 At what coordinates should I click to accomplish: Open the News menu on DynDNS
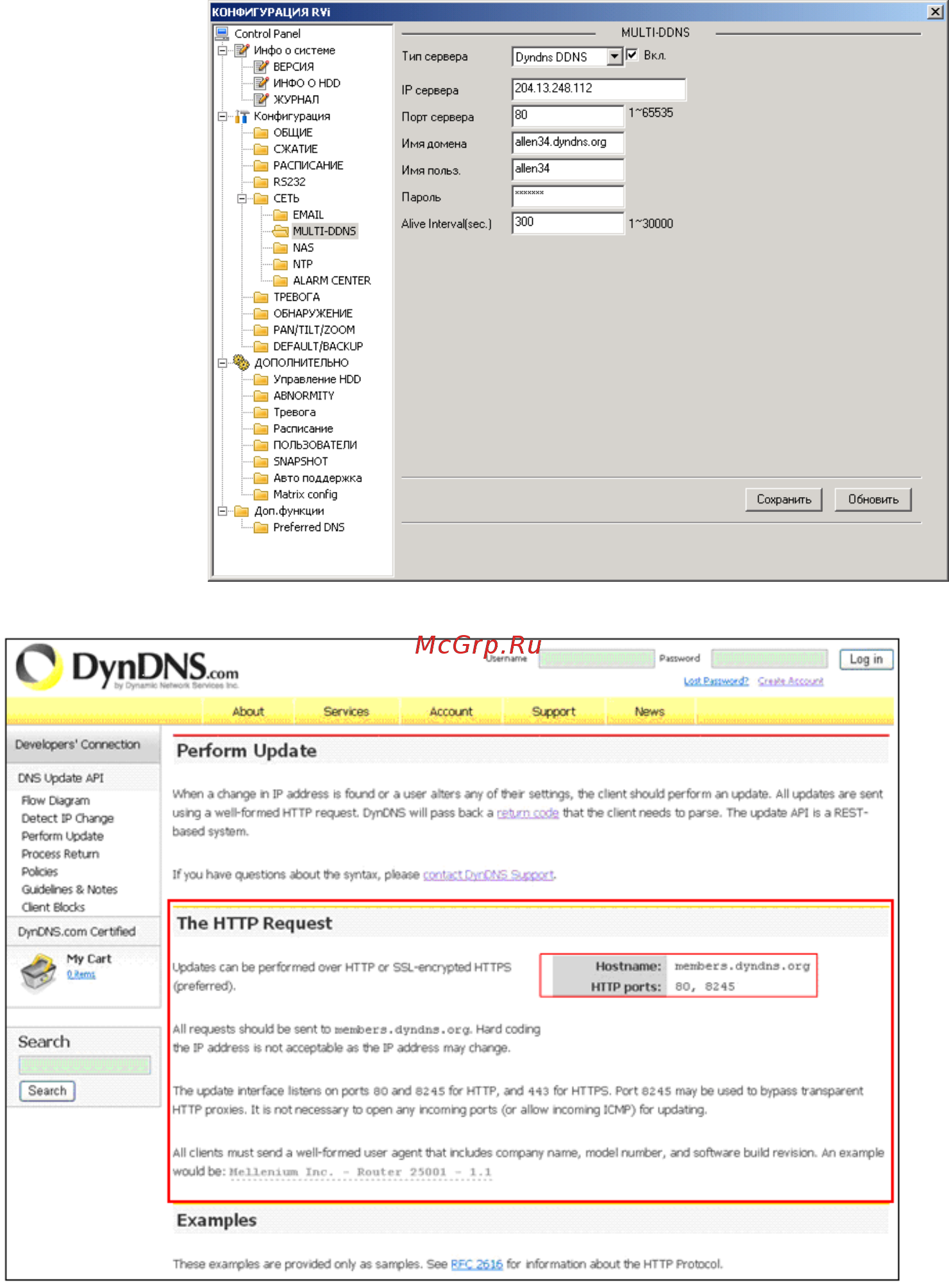coord(650,711)
